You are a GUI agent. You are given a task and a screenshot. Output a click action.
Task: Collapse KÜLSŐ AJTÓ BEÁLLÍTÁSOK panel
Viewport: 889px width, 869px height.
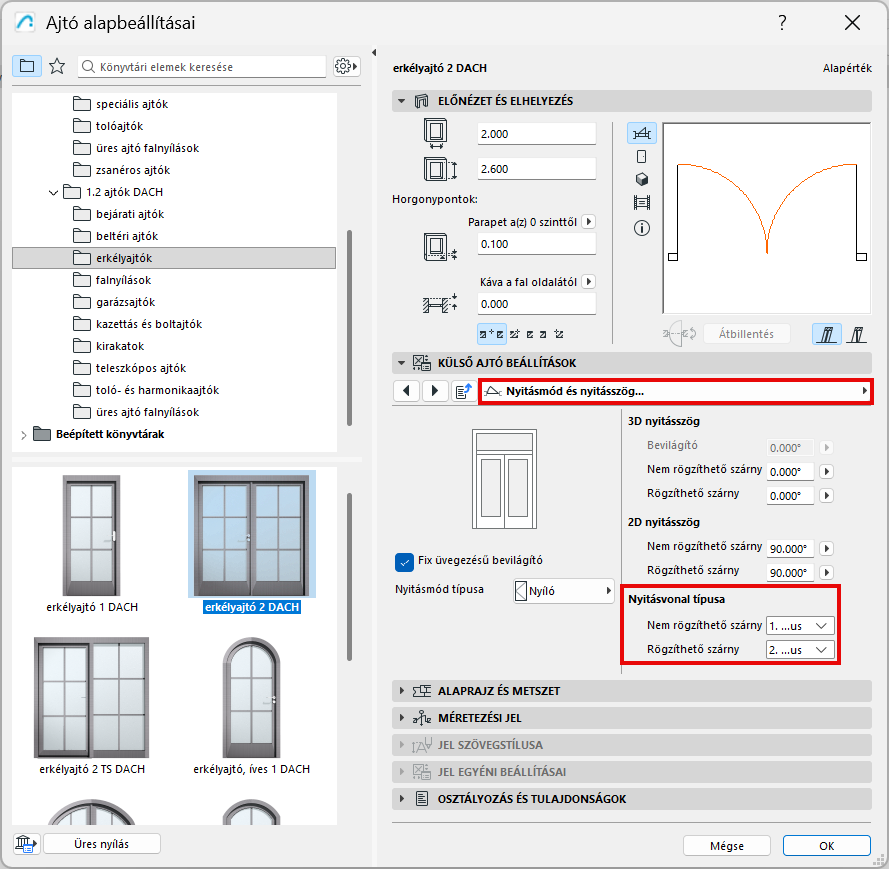pyautogui.click(x=401, y=363)
